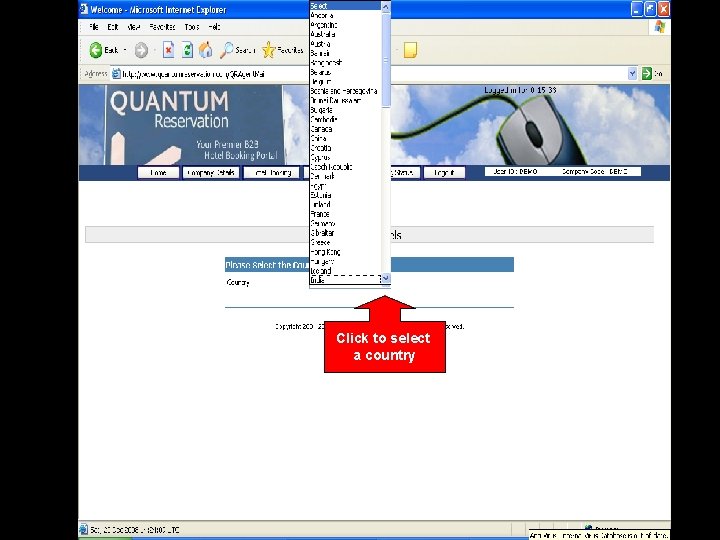The width and height of the screenshot is (720, 540).
Task: Click the Windows flag logo
Action: pyautogui.click(x=660, y=27)
